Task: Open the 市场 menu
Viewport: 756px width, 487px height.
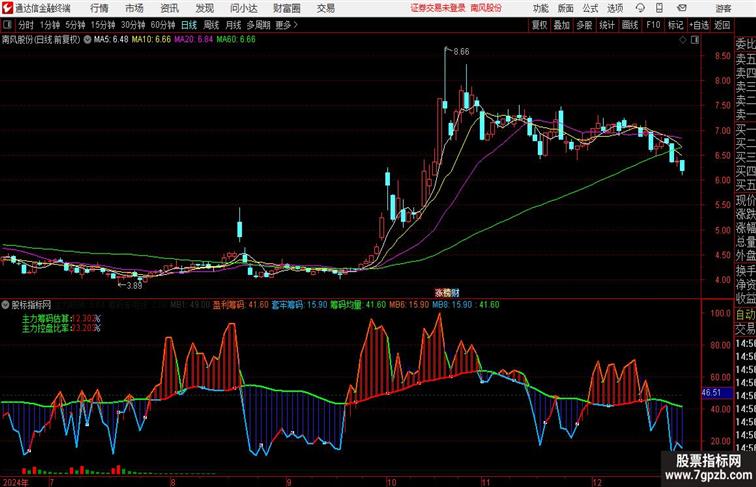Action: coord(134,8)
